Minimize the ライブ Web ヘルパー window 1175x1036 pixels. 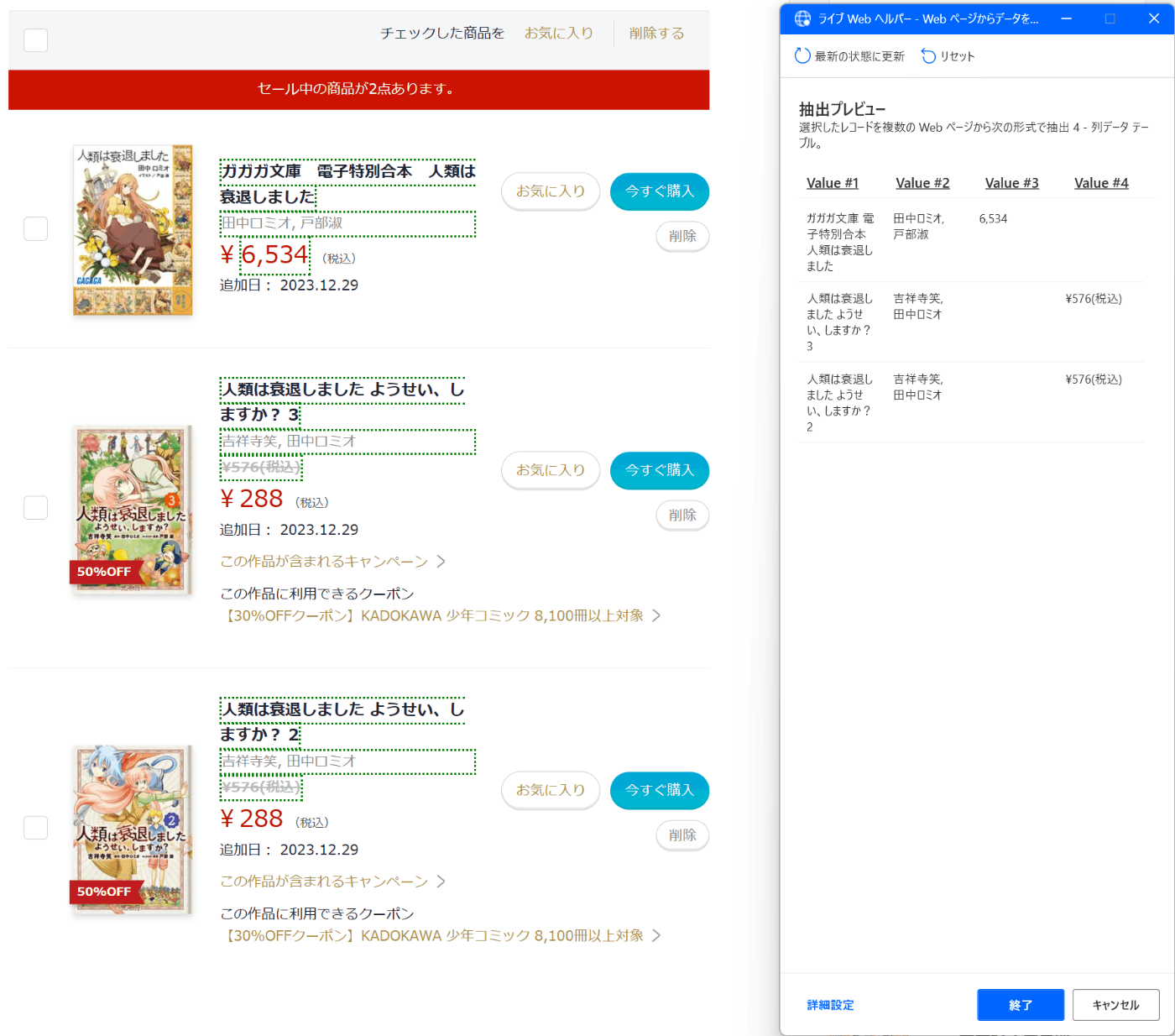(1066, 18)
